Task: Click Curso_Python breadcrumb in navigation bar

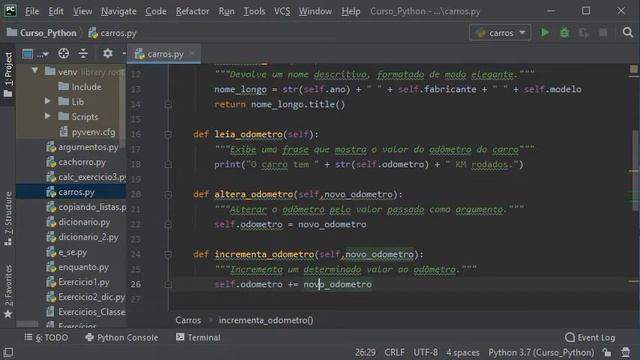Action: (42, 33)
